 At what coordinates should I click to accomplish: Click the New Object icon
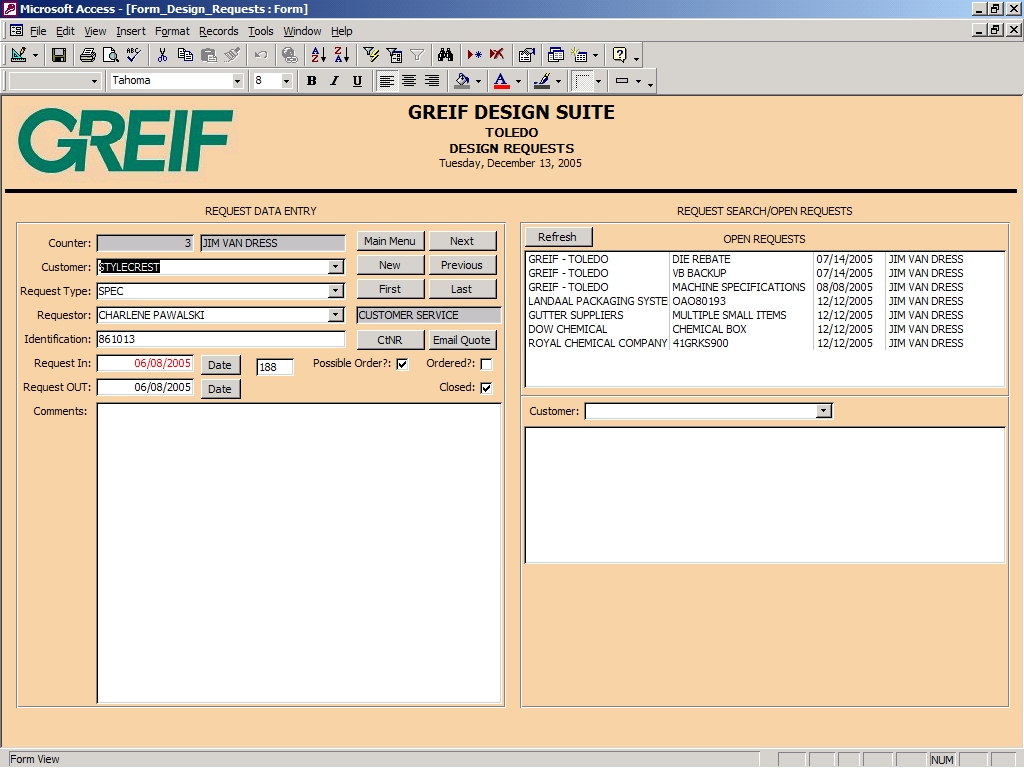579,55
